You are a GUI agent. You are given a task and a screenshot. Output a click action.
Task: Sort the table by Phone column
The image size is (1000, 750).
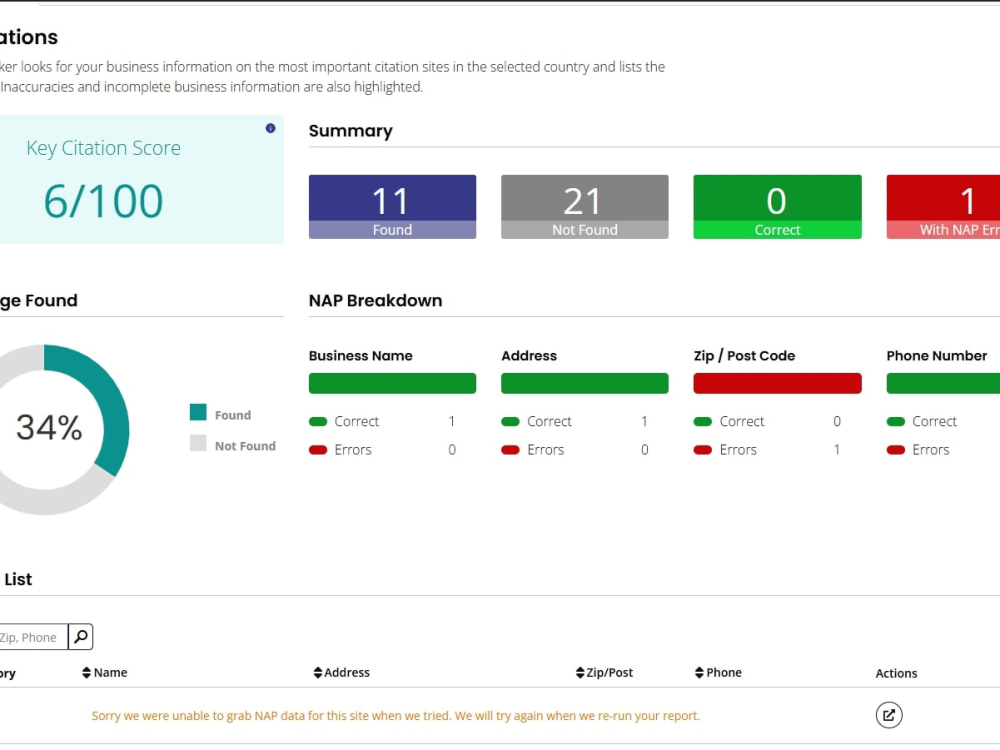pos(718,672)
